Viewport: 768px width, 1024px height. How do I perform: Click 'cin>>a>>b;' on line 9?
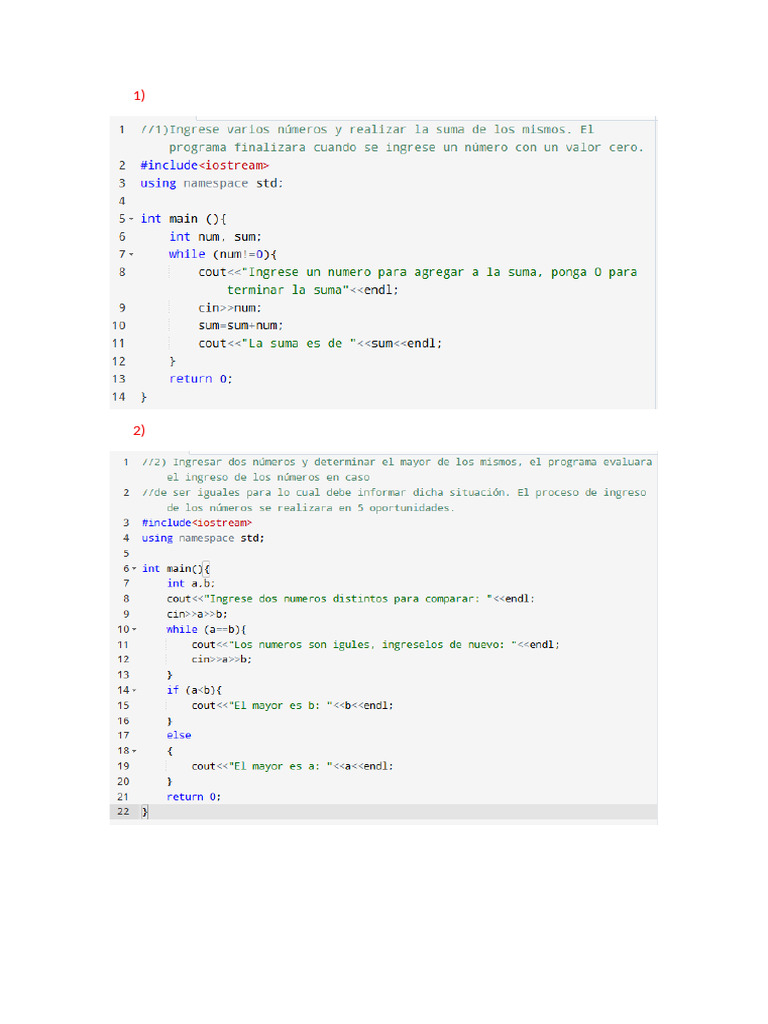[x=197, y=615]
